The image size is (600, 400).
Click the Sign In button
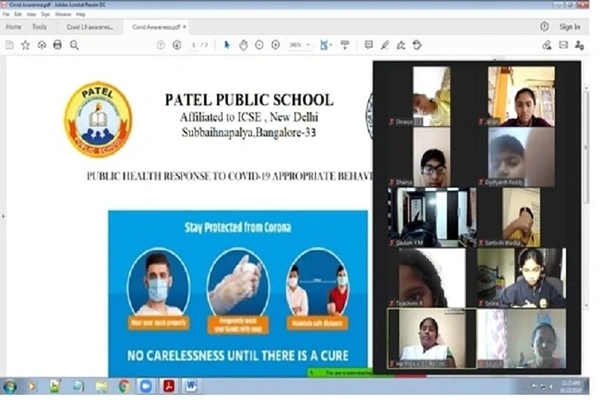569,27
